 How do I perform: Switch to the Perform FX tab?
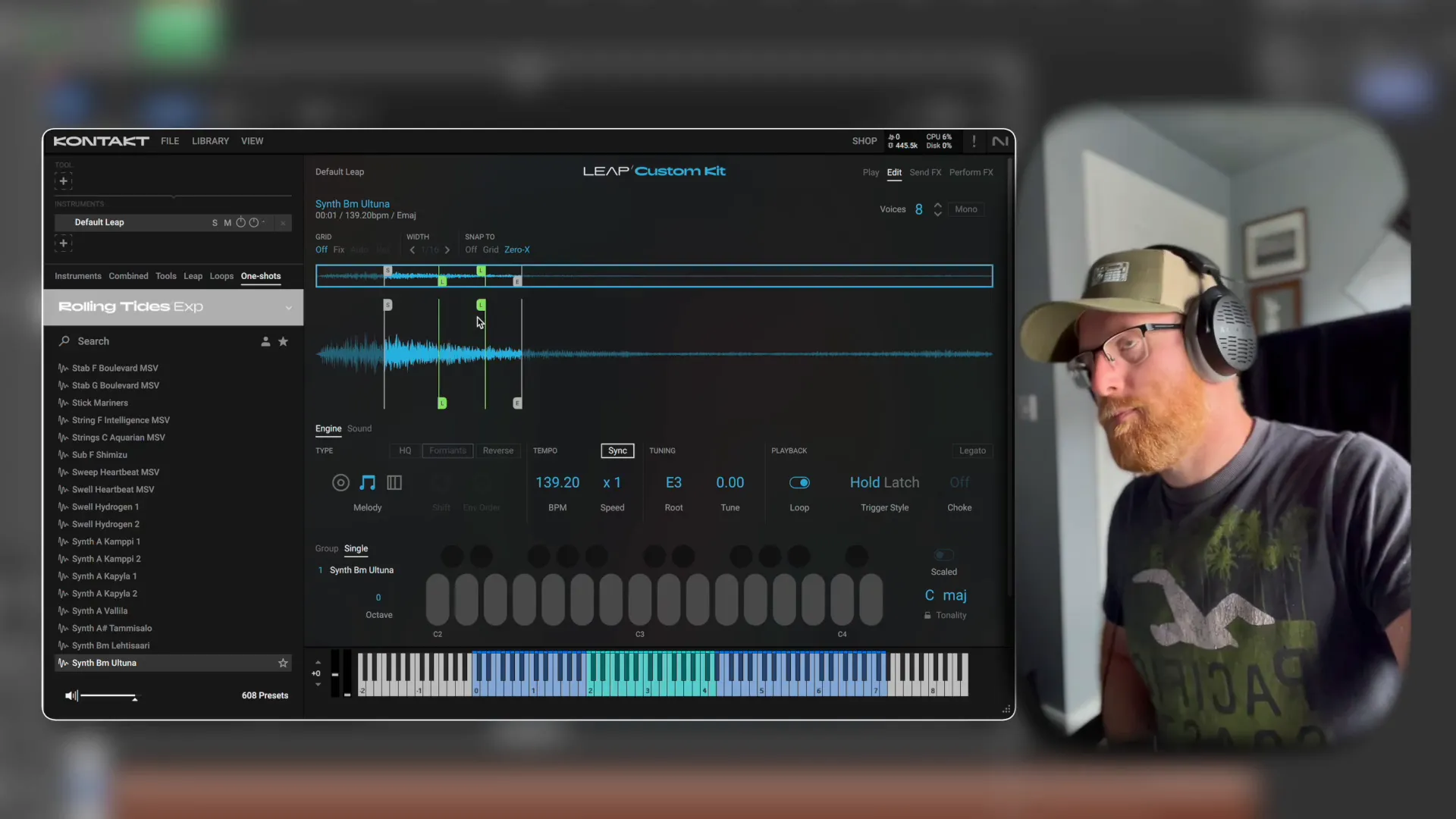click(971, 173)
